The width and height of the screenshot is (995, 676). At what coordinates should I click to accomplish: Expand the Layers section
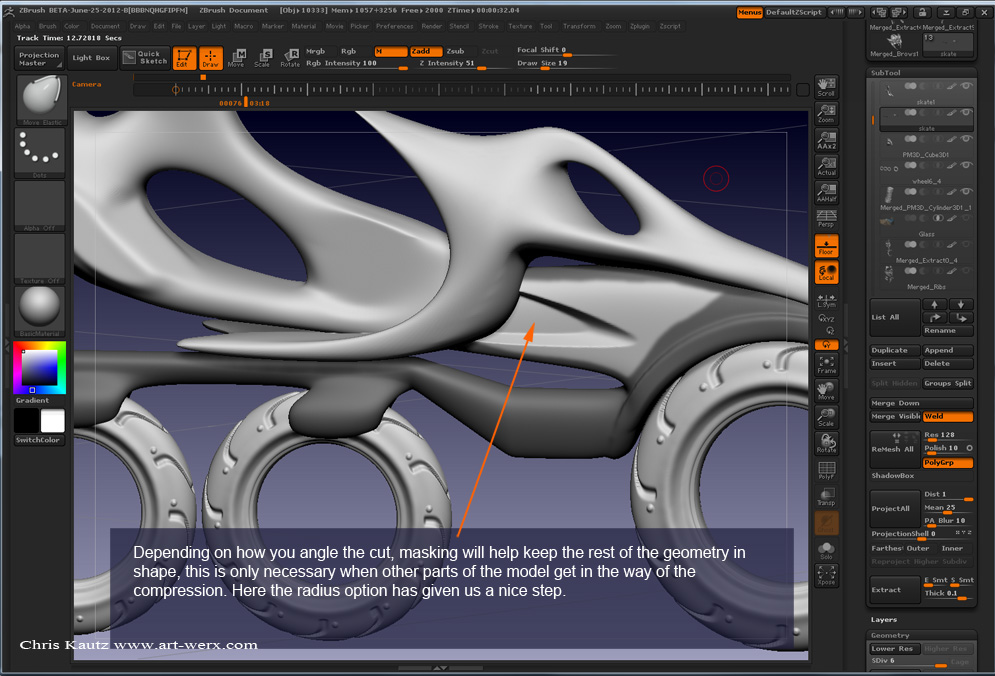884,620
